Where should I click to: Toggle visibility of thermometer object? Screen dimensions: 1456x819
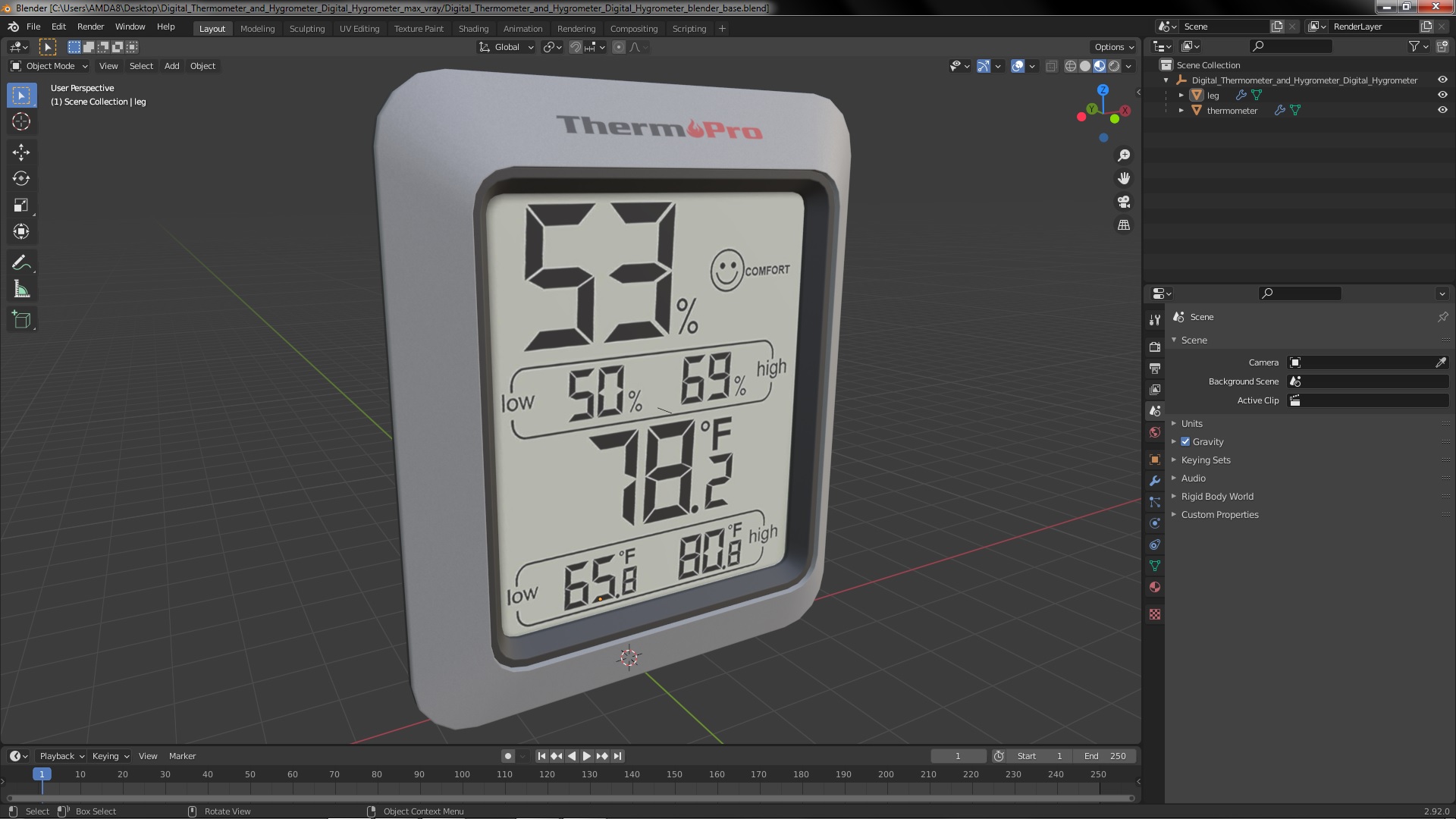tap(1442, 110)
